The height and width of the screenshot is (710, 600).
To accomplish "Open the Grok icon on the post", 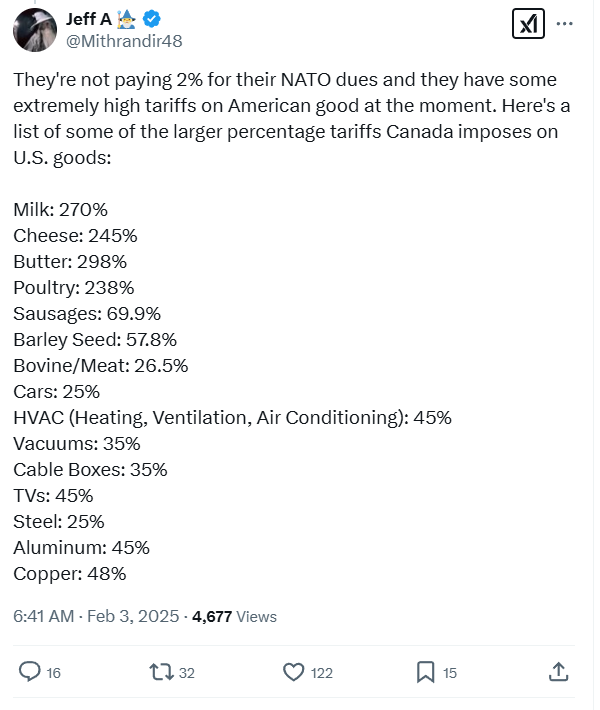I will [528, 23].
